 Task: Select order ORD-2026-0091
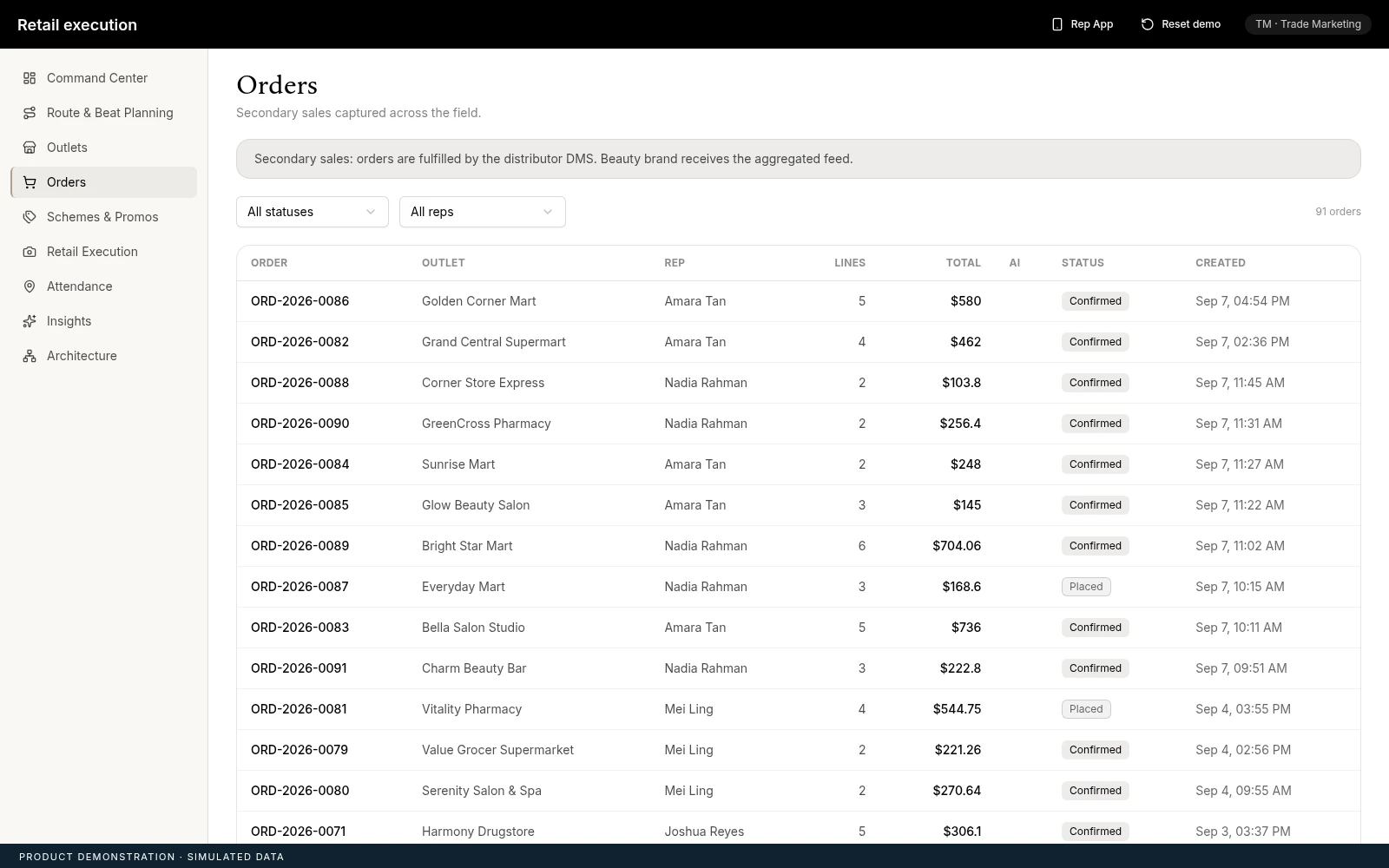(299, 668)
